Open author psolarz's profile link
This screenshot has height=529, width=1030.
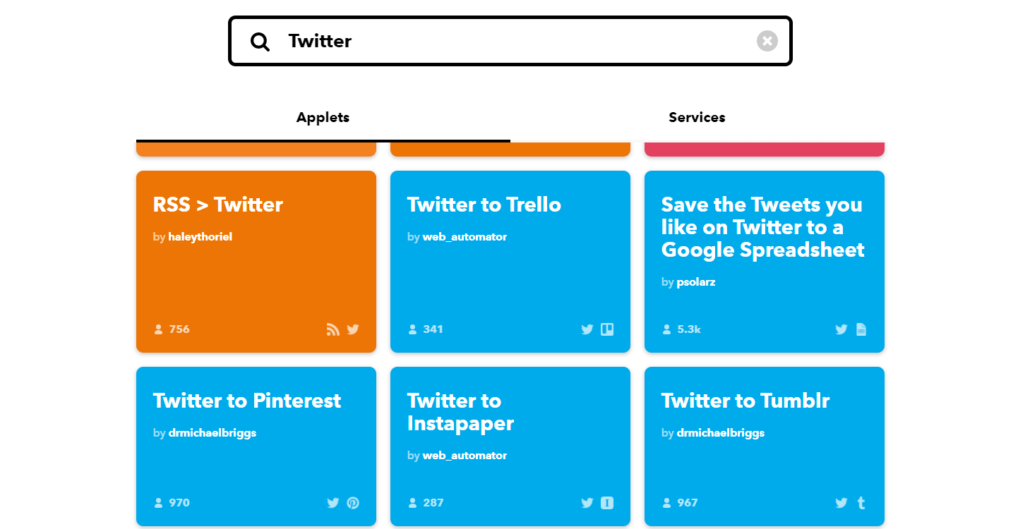pos(696,282)
